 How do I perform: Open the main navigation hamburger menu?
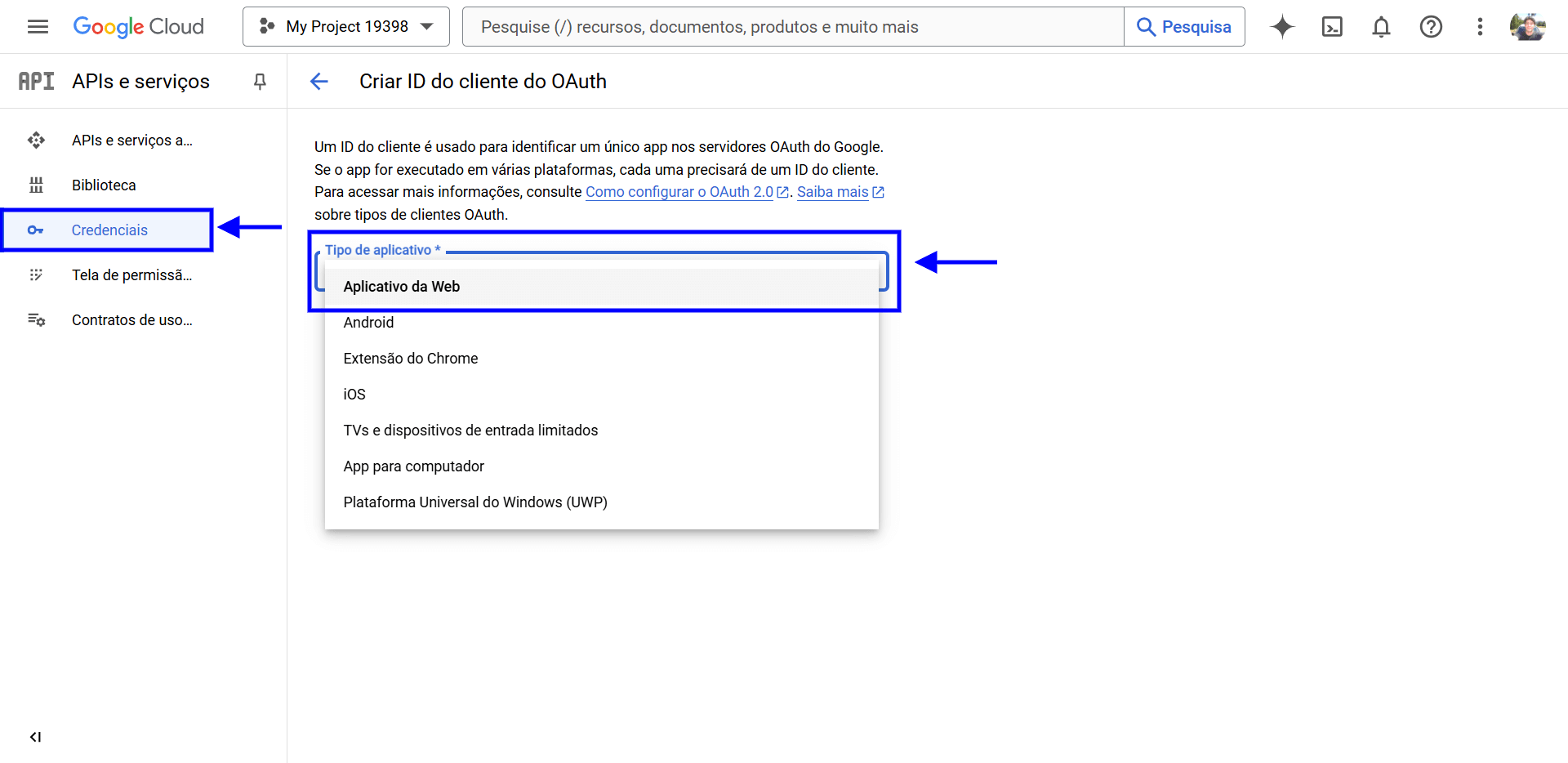(x=38, y=27)
